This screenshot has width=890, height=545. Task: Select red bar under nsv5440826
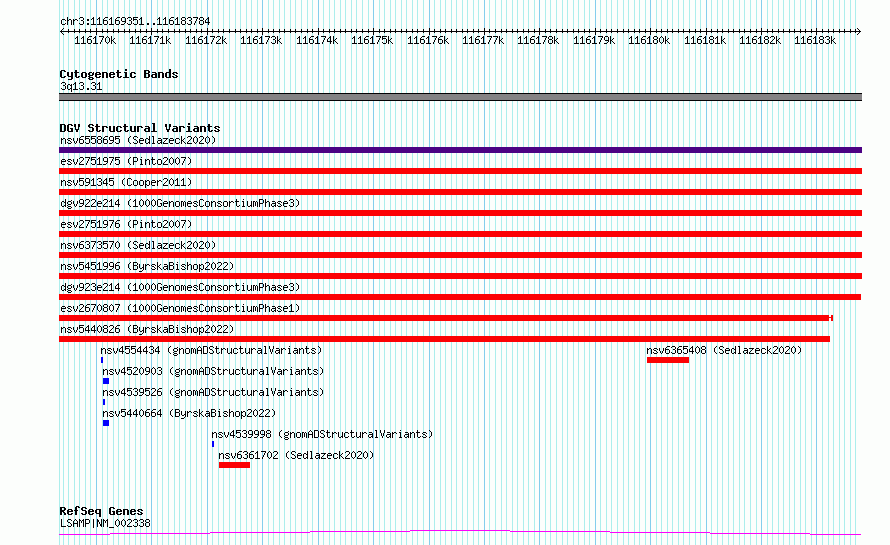444,339
